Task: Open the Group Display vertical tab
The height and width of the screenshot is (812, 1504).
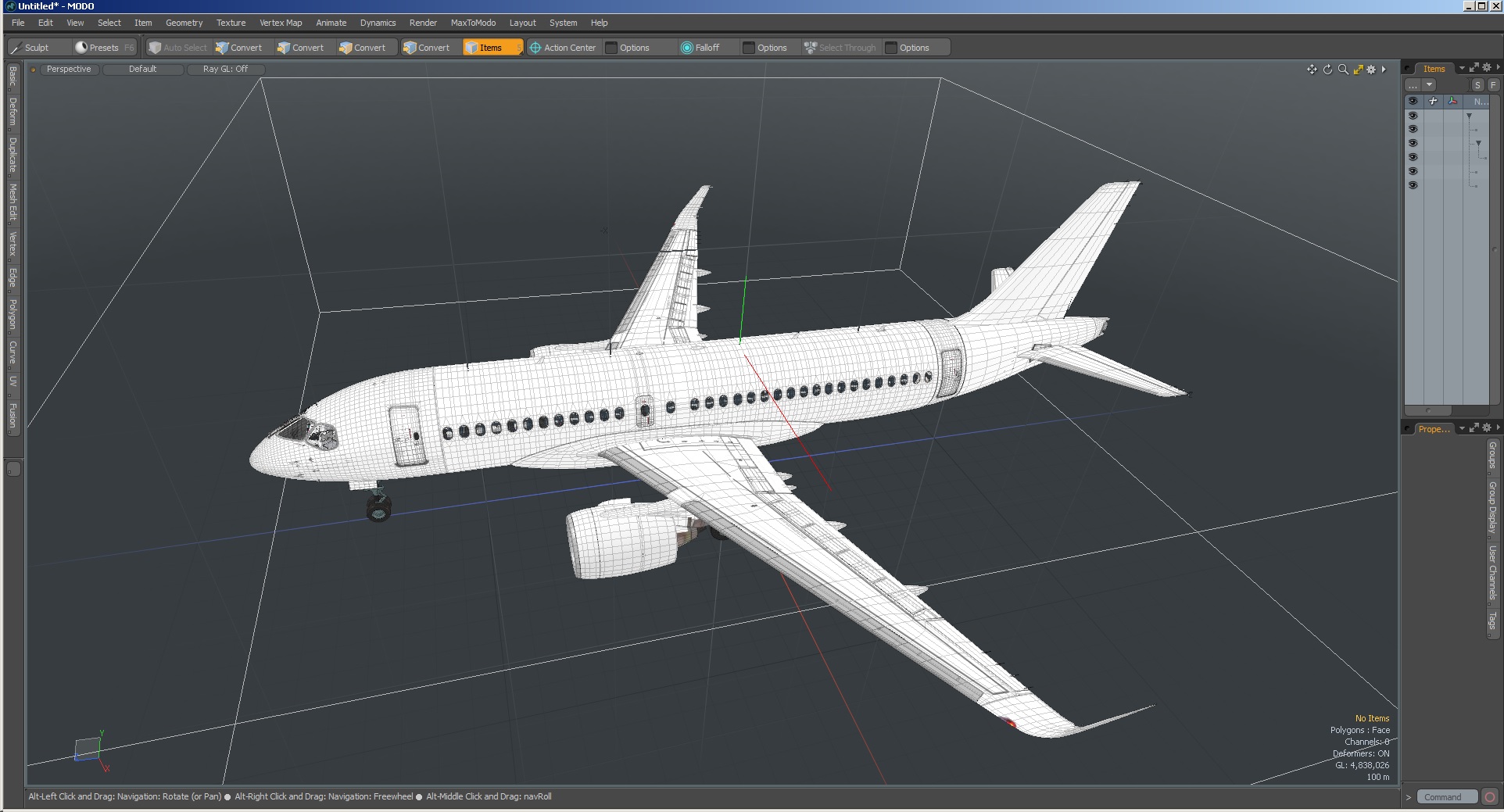Action: tap(1492, 508)
